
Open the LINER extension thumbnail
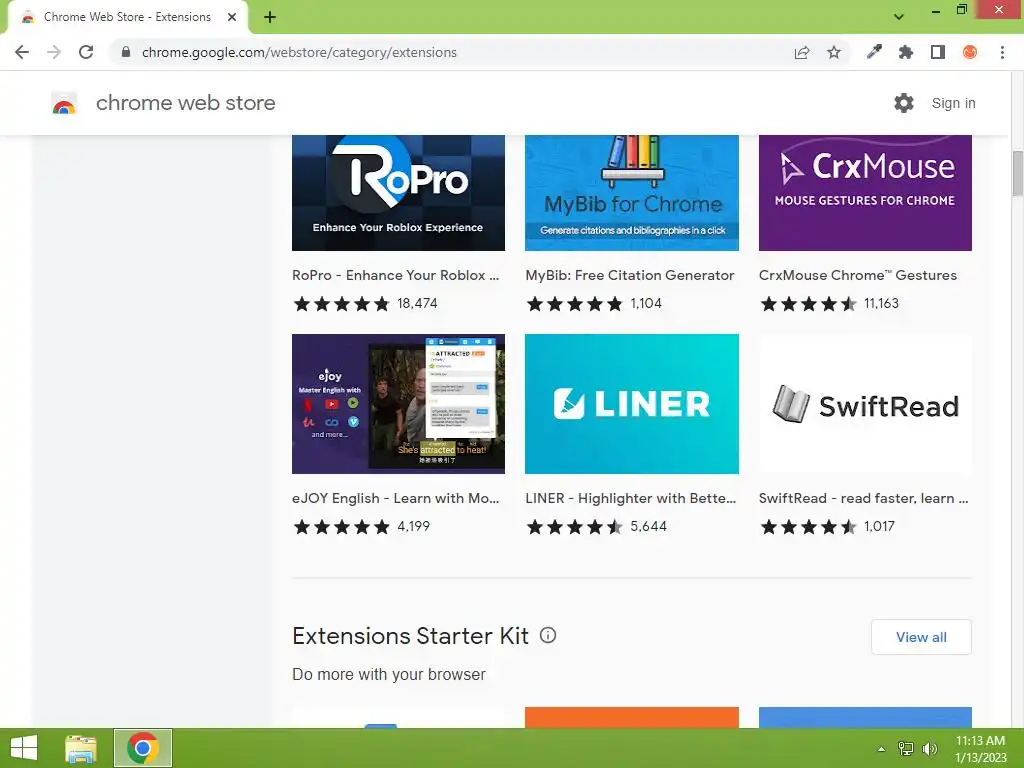632,404
